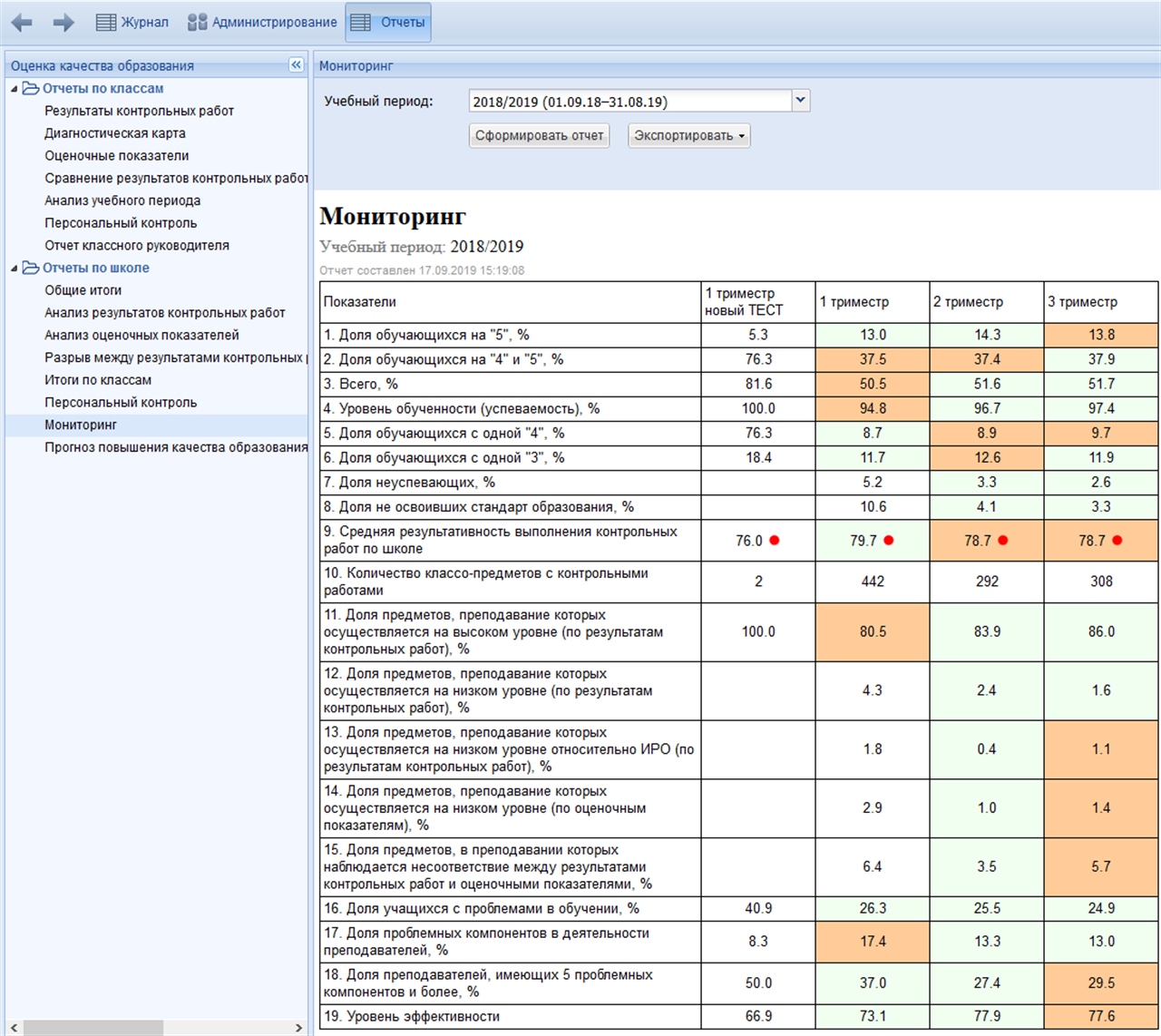Click the 3 триместр column header
1161x1036 pixels.
pos(1101,302)
